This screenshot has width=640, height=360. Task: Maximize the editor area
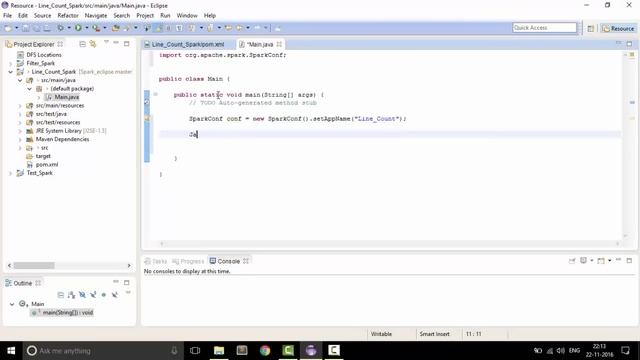pyautogui.click(x=629, y=43)
